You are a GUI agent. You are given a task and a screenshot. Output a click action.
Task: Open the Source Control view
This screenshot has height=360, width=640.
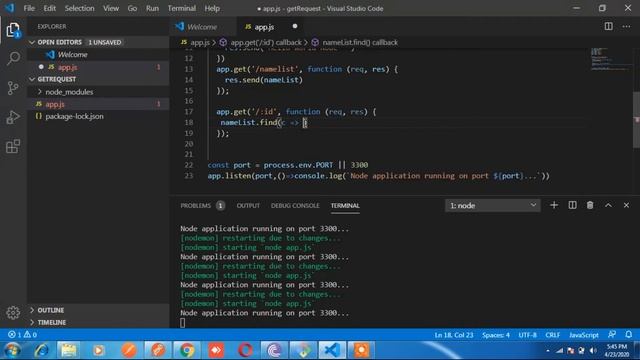[13, 88]
